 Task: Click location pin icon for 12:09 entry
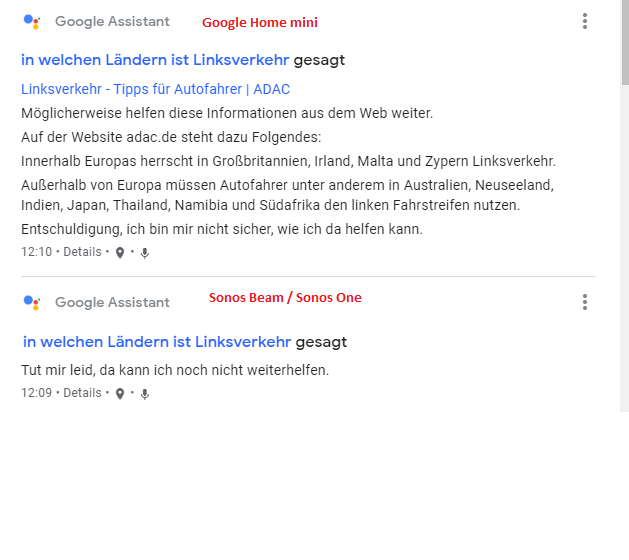[x=120, y=394]
